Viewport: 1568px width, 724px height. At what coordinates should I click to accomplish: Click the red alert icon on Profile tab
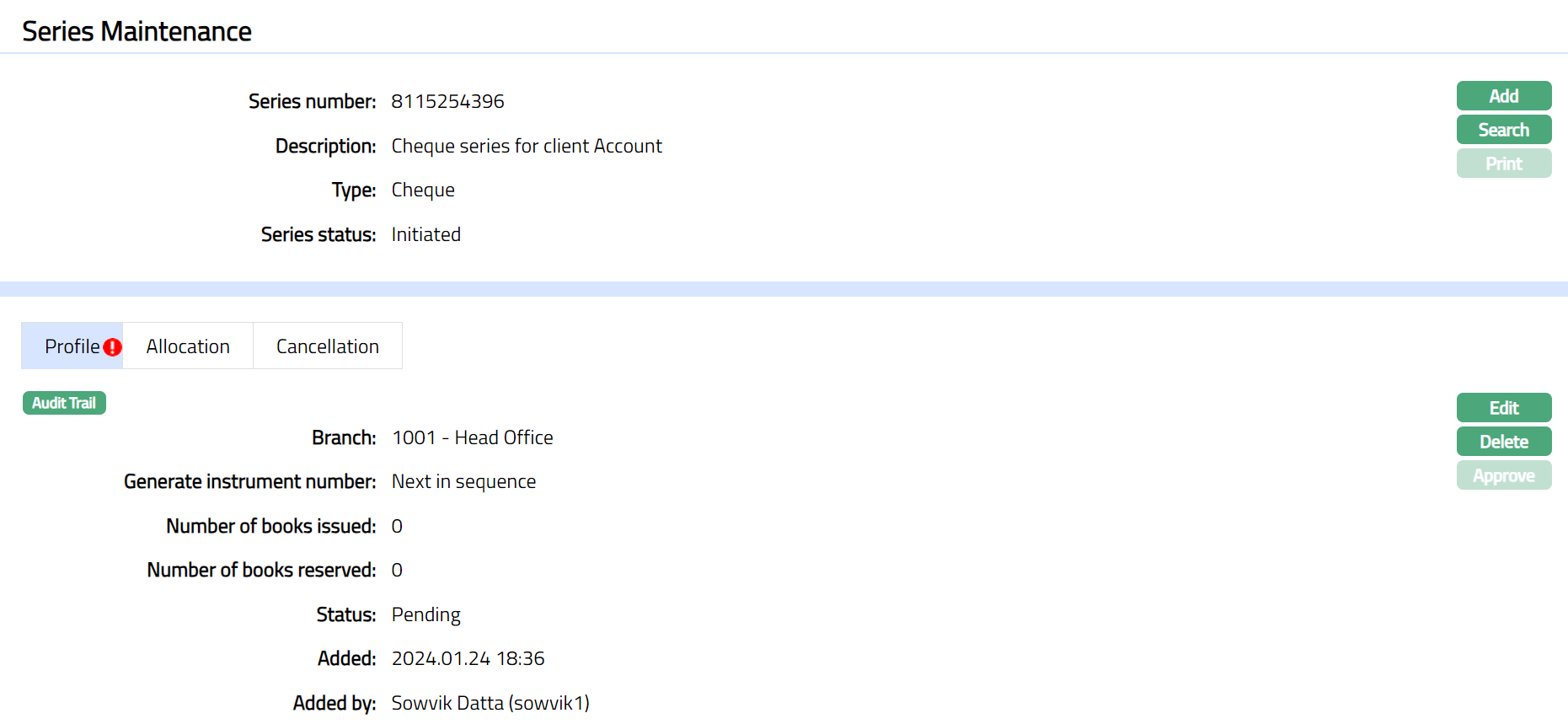point(113,347)
